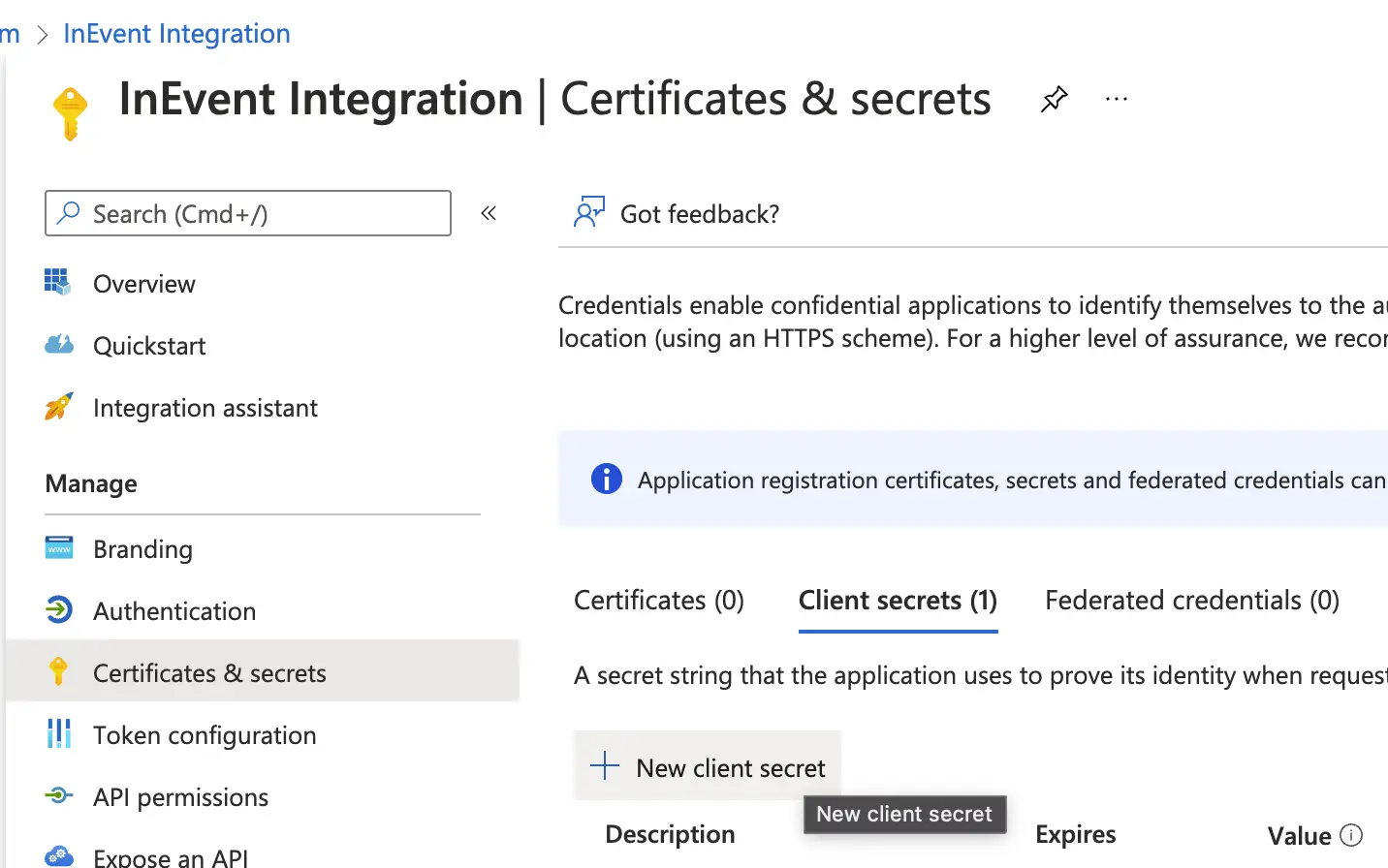1388x868 pixels.
Task: Open the Overview page
Action: point(143,284)
